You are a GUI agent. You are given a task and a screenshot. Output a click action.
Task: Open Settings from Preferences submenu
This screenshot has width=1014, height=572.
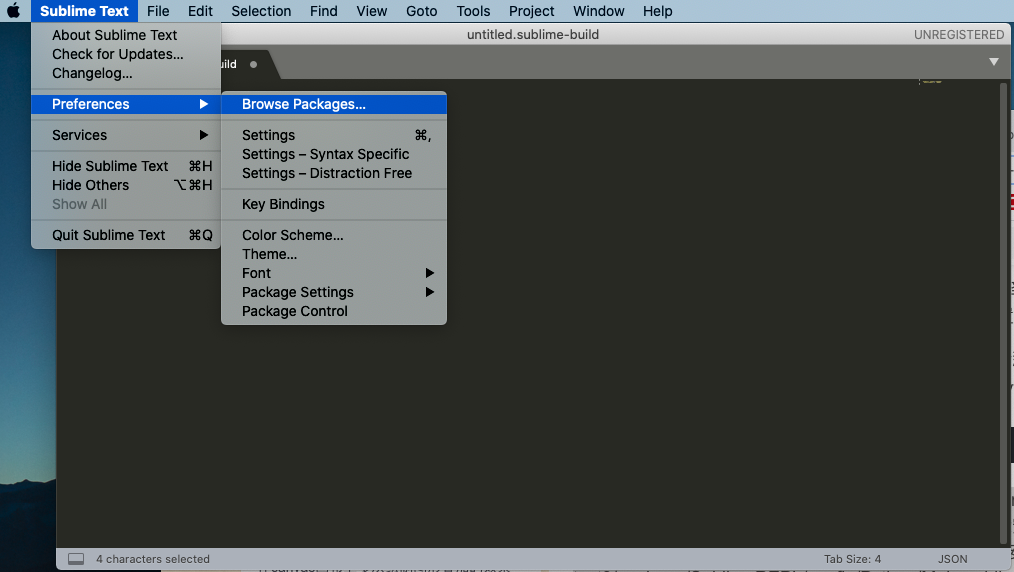pos(334,135)
